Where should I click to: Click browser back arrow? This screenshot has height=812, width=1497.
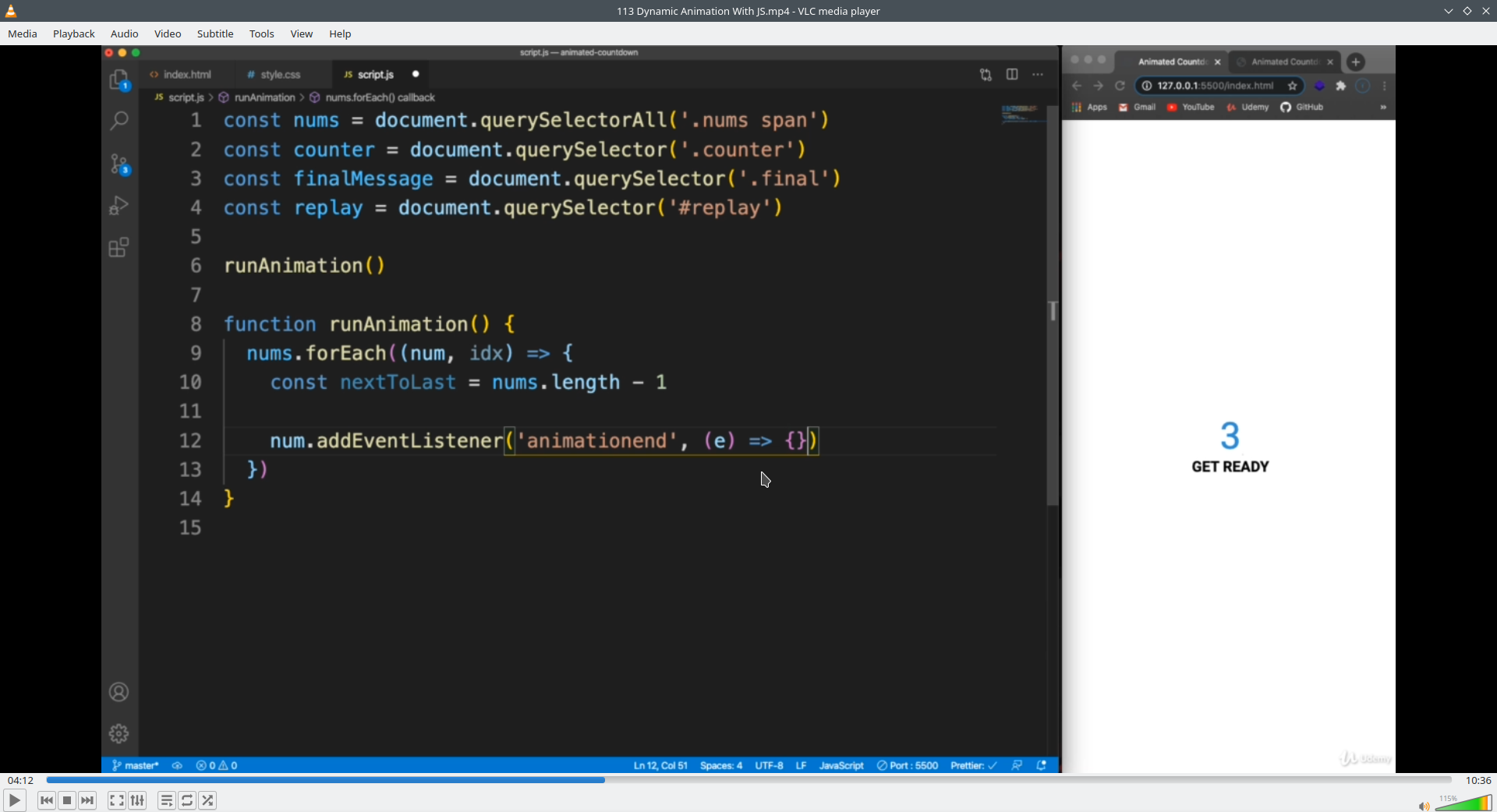(1077, 86)
